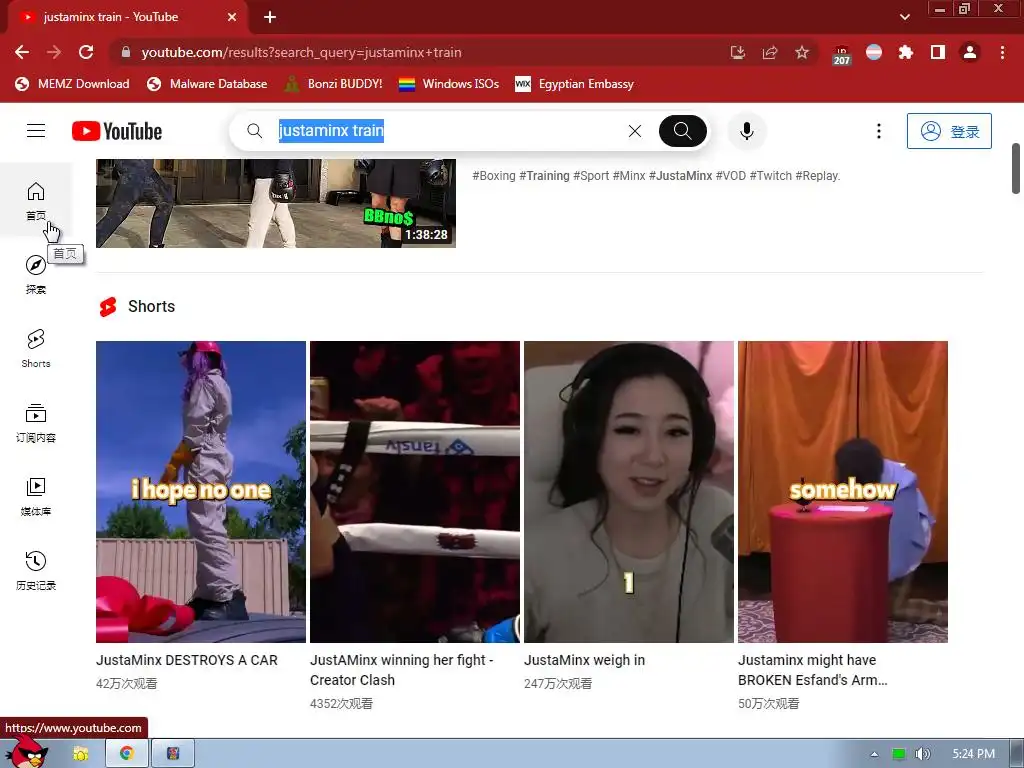Image resolution: width=1024 pixels, height=768 pixels.
Task: Open the file explorer taskbar icon
Action: (80, 754)
